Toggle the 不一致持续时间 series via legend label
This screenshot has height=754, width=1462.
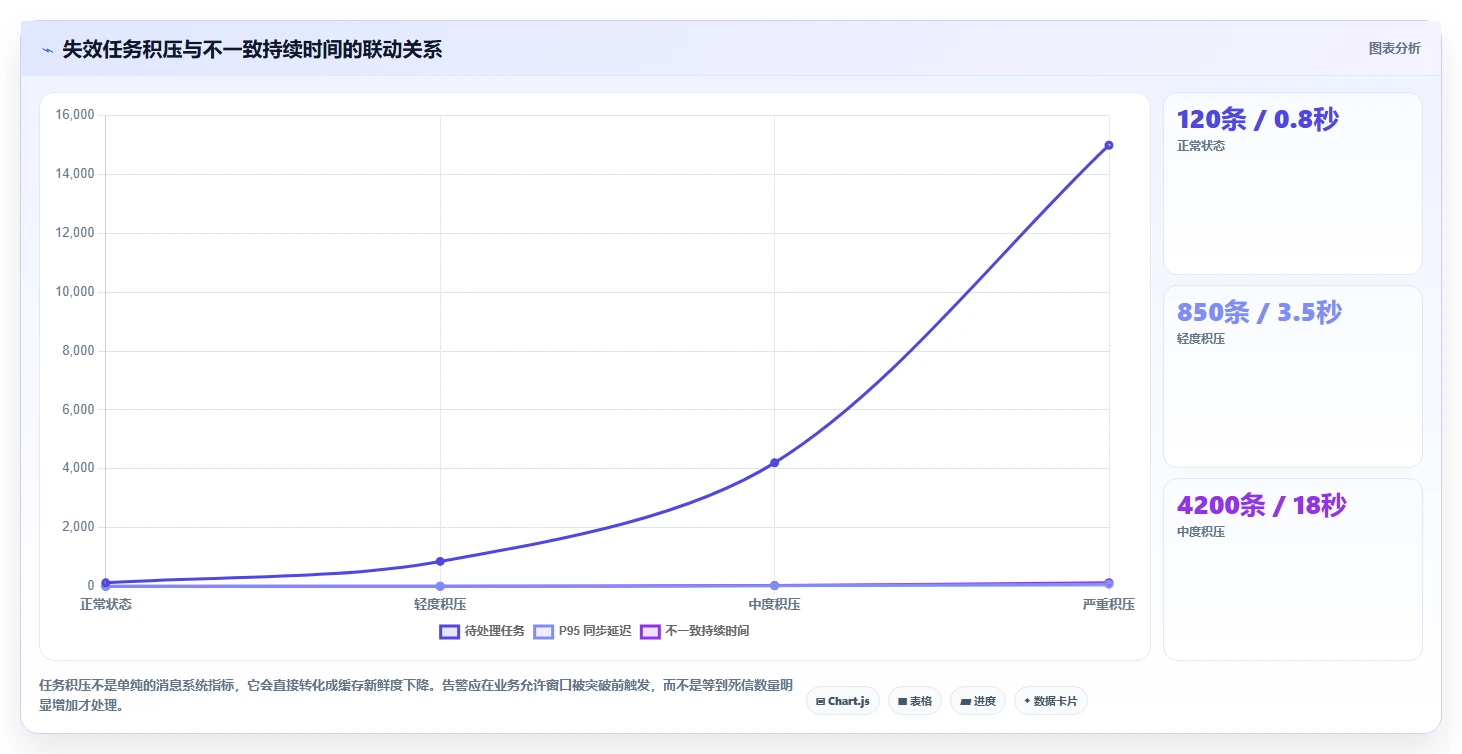click(707, 631)
